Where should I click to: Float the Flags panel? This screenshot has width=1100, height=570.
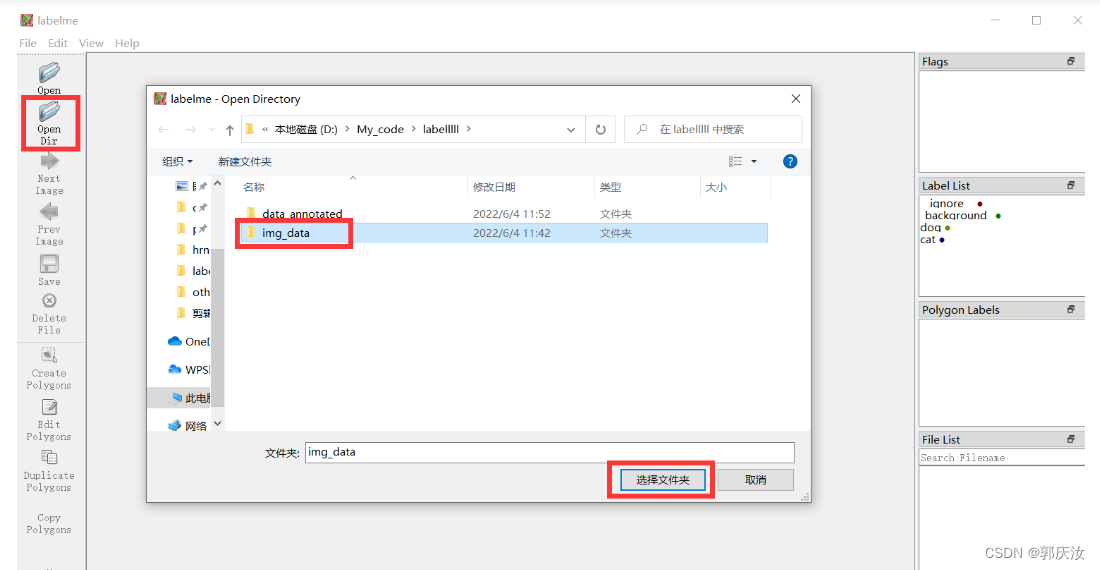[1071, 61]
